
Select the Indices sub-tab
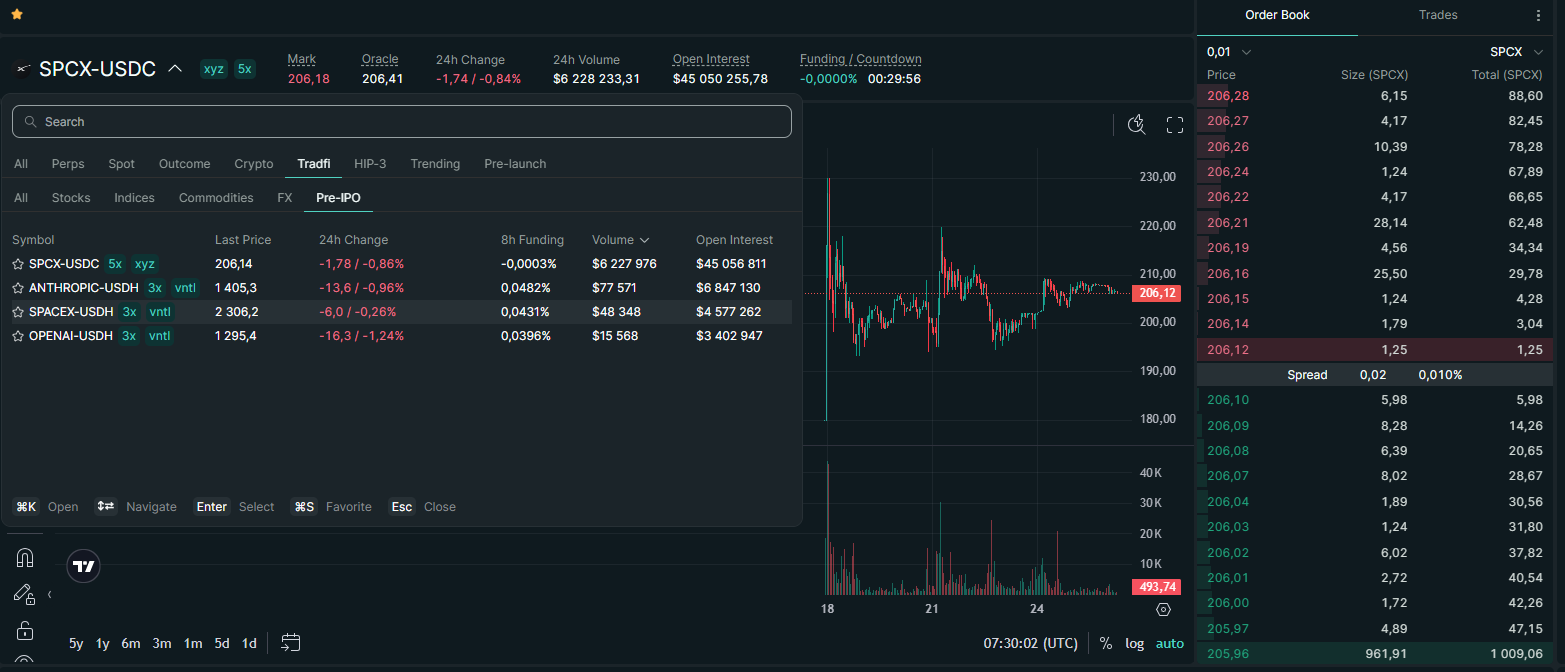tap(134, 198)
